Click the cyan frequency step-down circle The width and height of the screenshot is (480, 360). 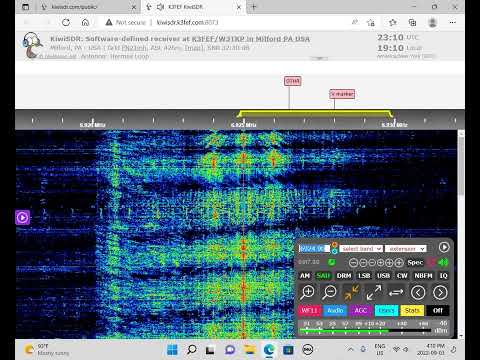coord(334,251)
